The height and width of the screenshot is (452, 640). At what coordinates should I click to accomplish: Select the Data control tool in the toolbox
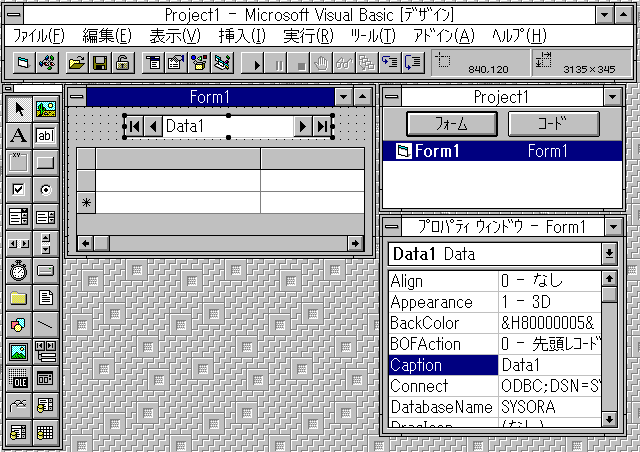click(46, 352)
